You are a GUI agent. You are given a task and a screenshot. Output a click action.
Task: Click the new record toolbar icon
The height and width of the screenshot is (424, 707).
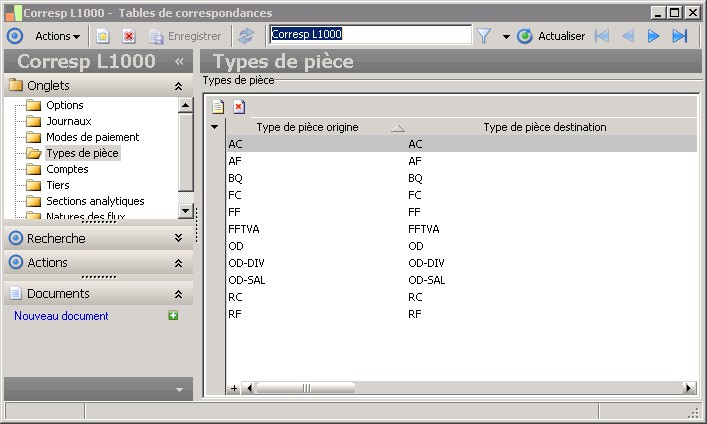103,36
